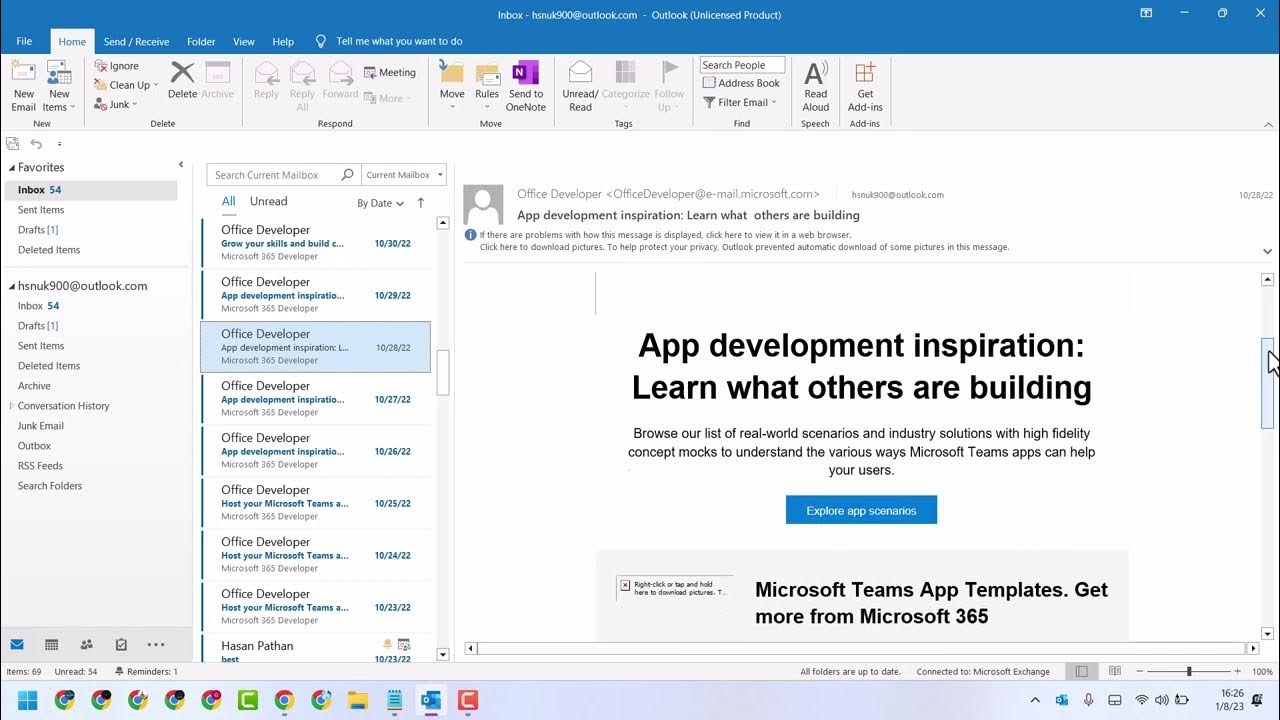Click the Rules icon
1280x720 pixels.
coord(487,85)
